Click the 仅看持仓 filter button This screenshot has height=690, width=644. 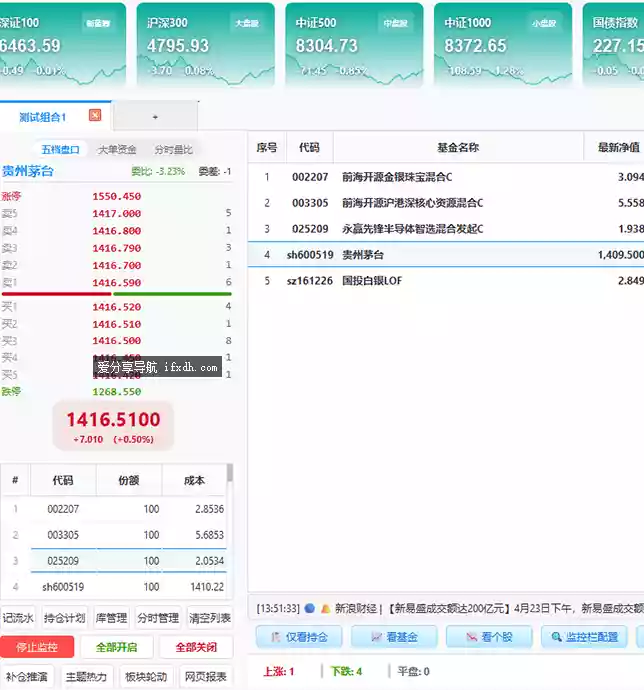[x=299, y=637]
